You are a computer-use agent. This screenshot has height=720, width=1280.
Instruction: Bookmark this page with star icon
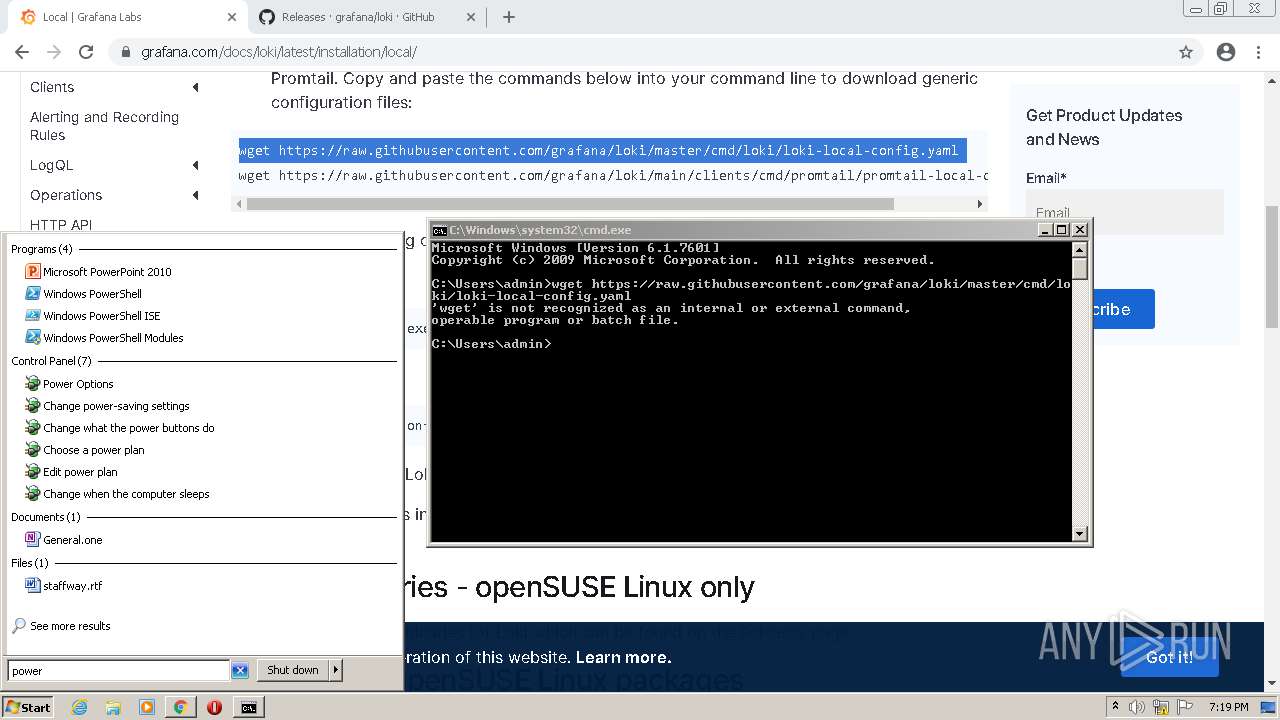coord(1186,52)
